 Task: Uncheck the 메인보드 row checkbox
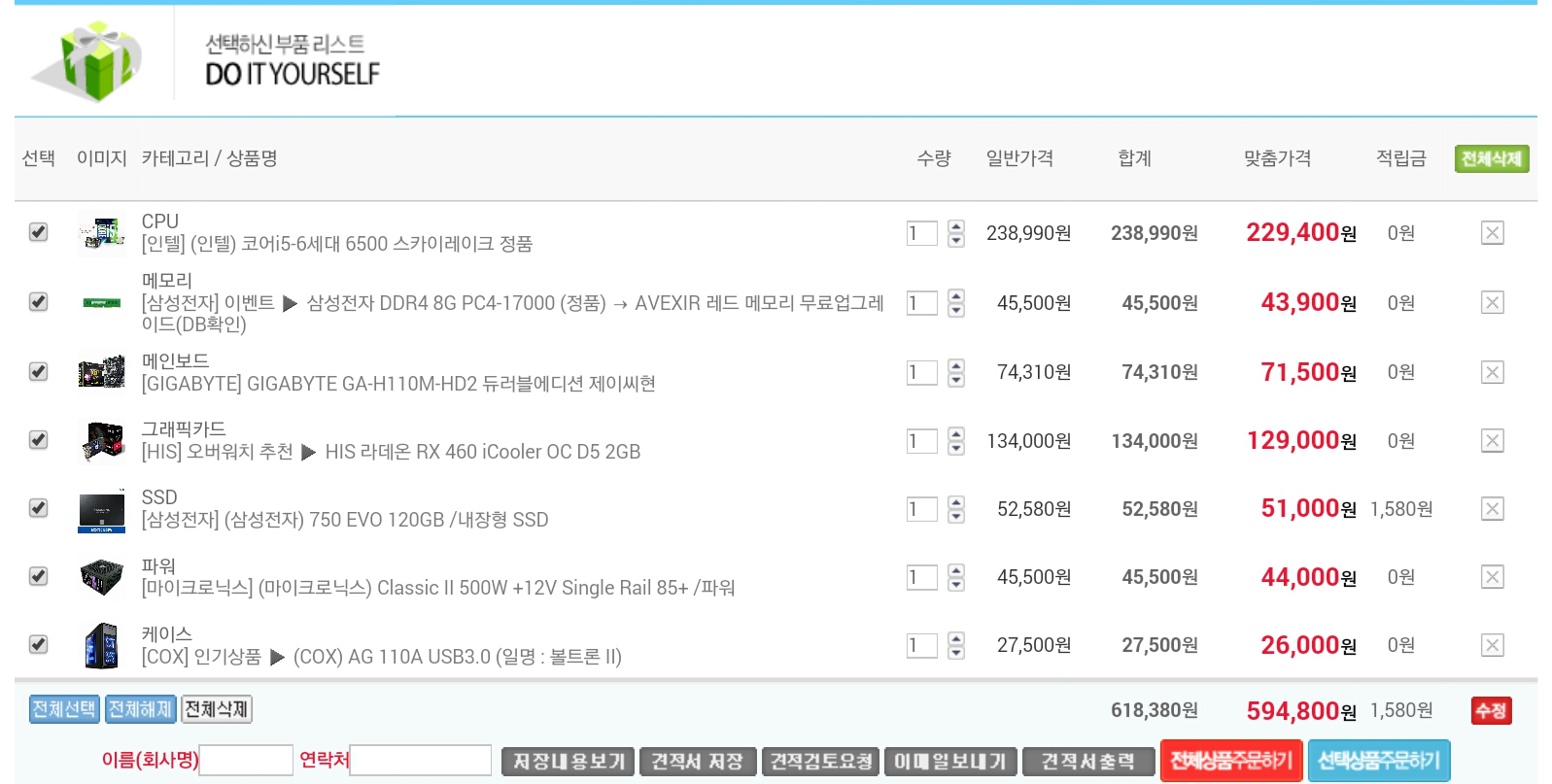pyautogui.click(x=38, y=372)
